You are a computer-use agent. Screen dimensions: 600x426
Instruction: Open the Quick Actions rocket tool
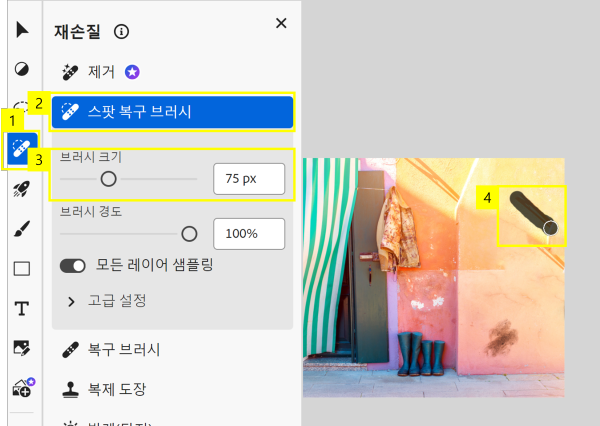pos(21,189)
